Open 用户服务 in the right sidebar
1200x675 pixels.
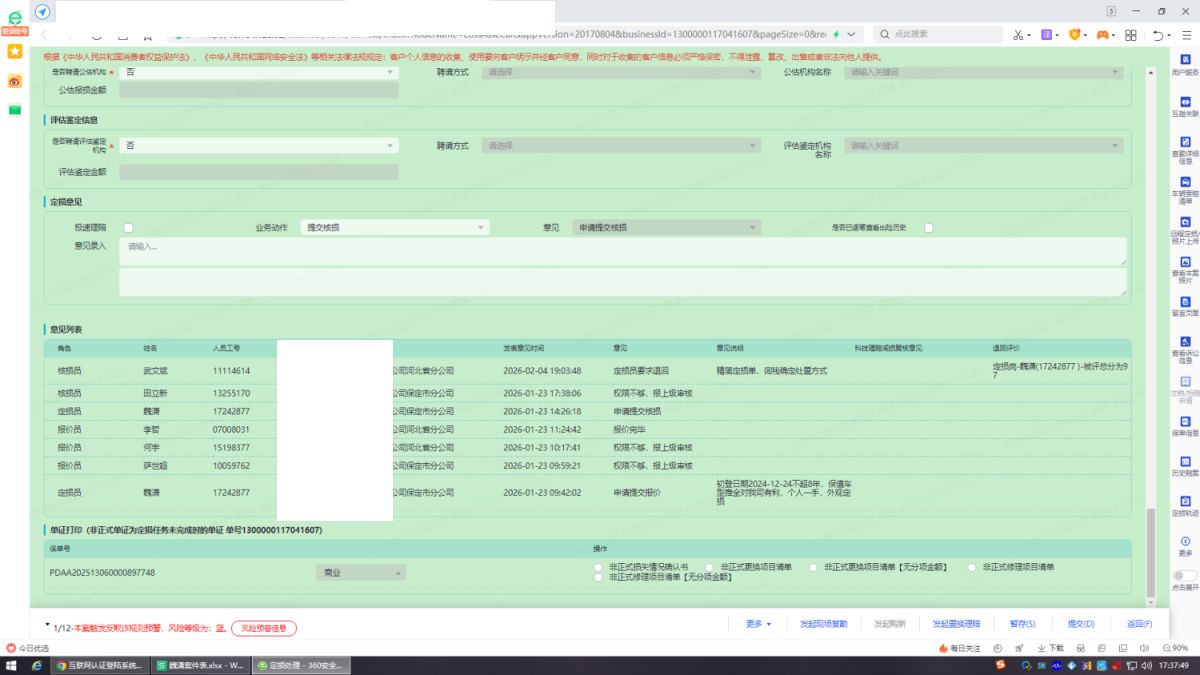[x=1185, y=63]
